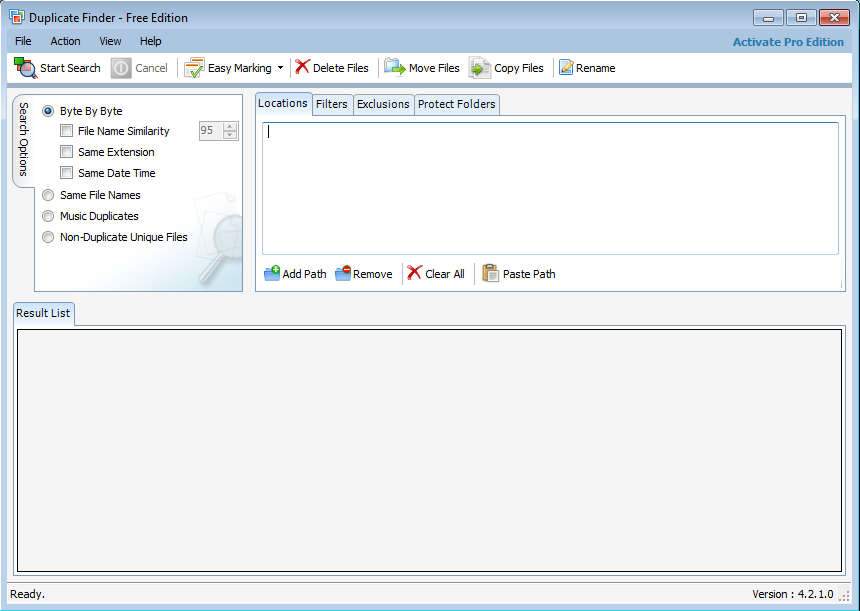Open the View menu
This screenshot has height=611, width=860.
coord(110,41)
